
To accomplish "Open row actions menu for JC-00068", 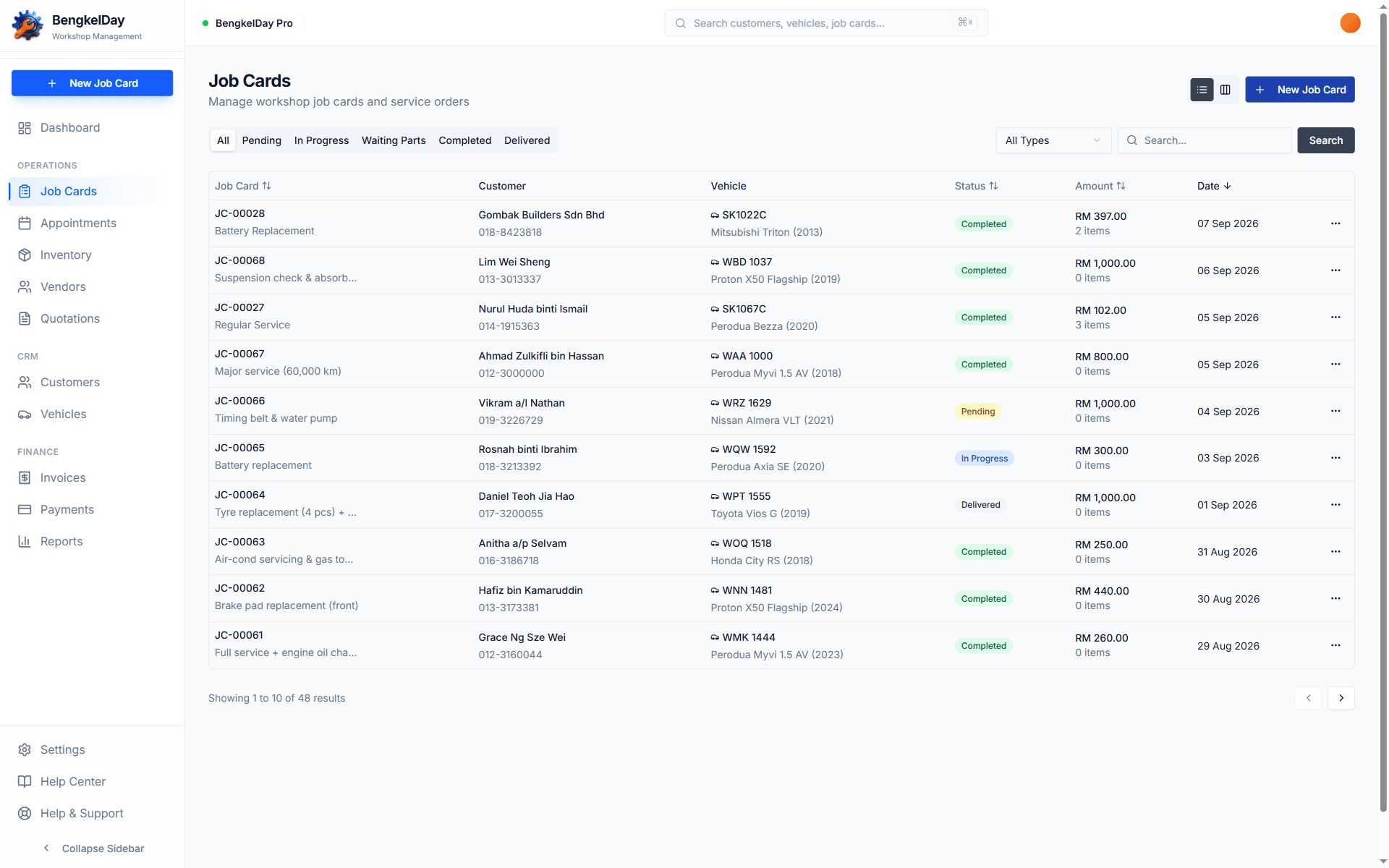I will [x=1335, y=271].
